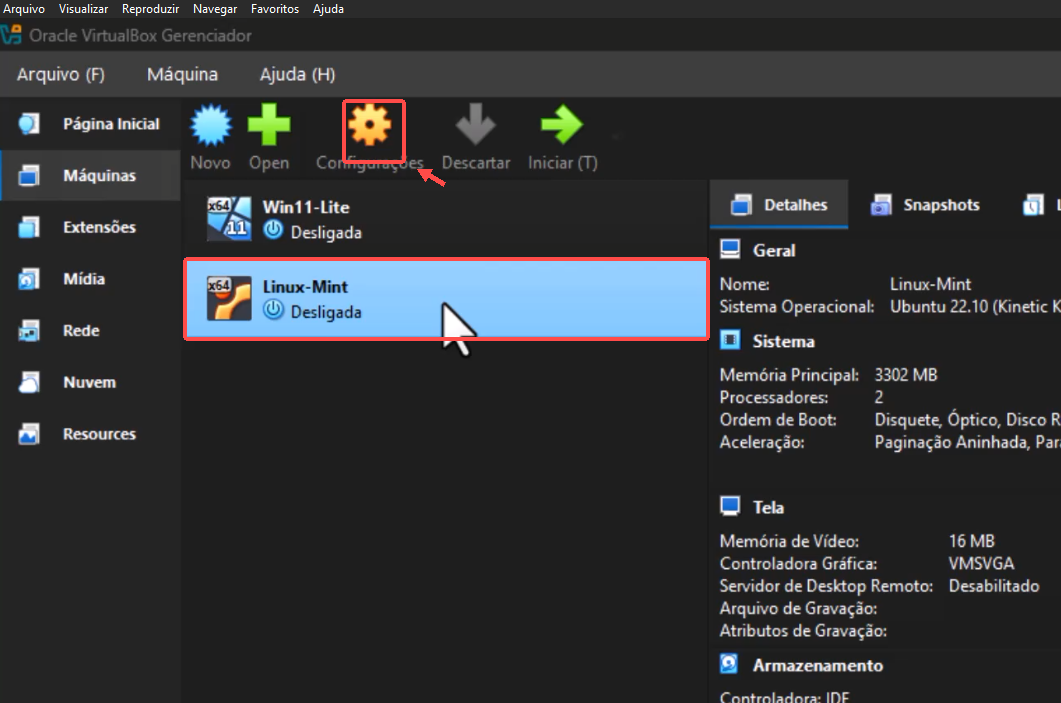The width and height of the screenshot is (1061, 703).
Task: Click the Geral section header
Action: pyautogui.click(x=774, y=250)
